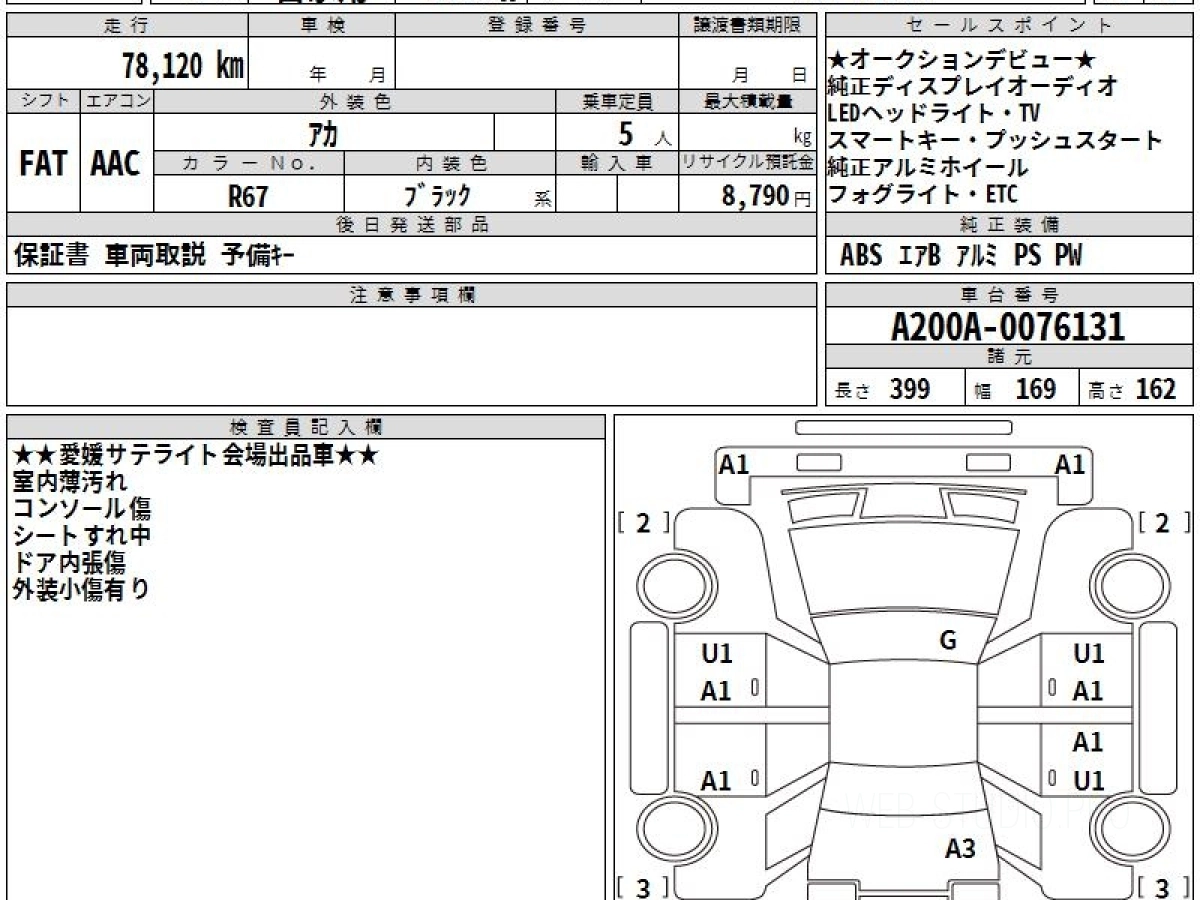Select the color number R67
1200x900 pixels.
[248, 196]
